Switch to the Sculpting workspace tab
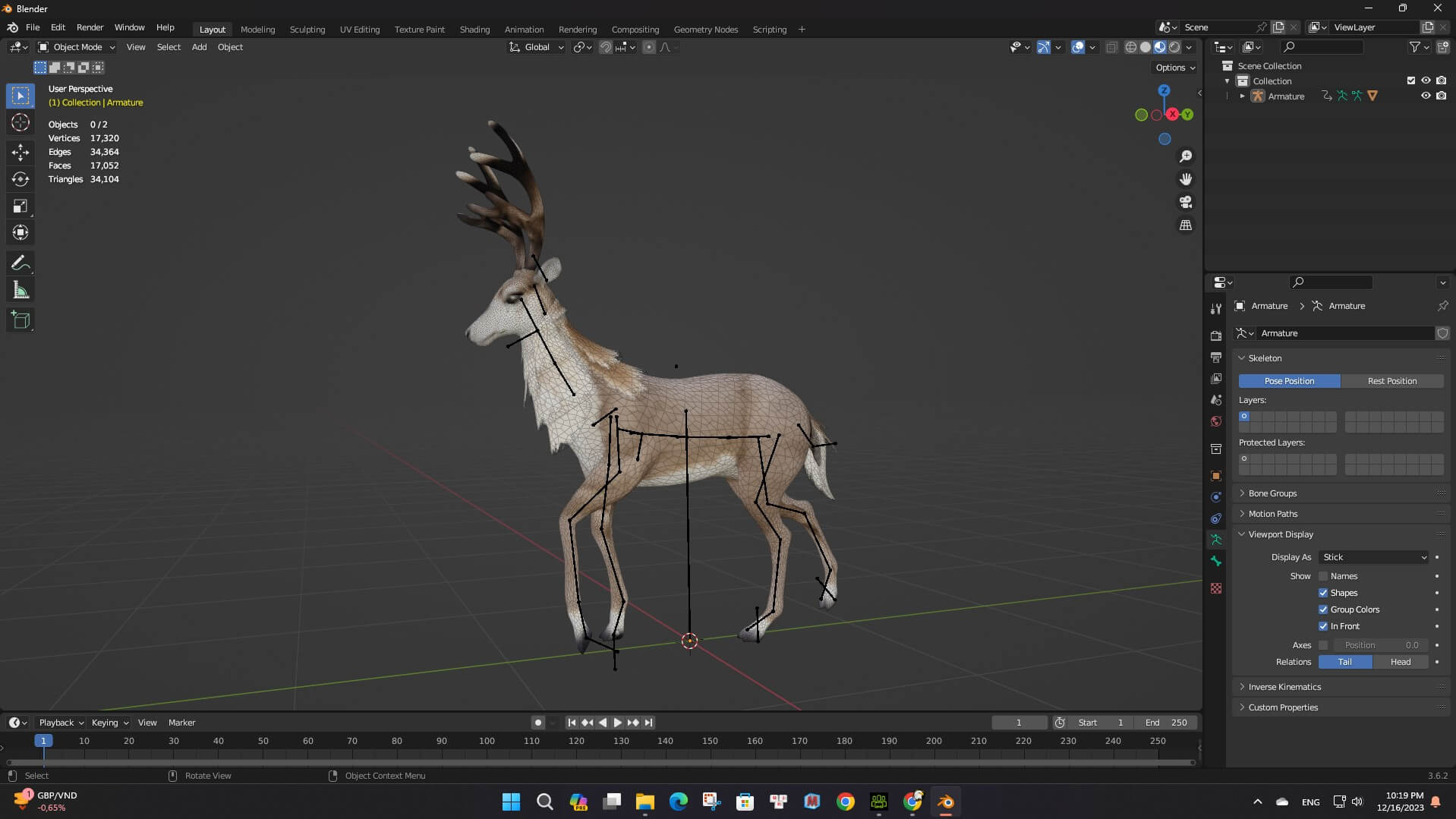 click(307, 30)
